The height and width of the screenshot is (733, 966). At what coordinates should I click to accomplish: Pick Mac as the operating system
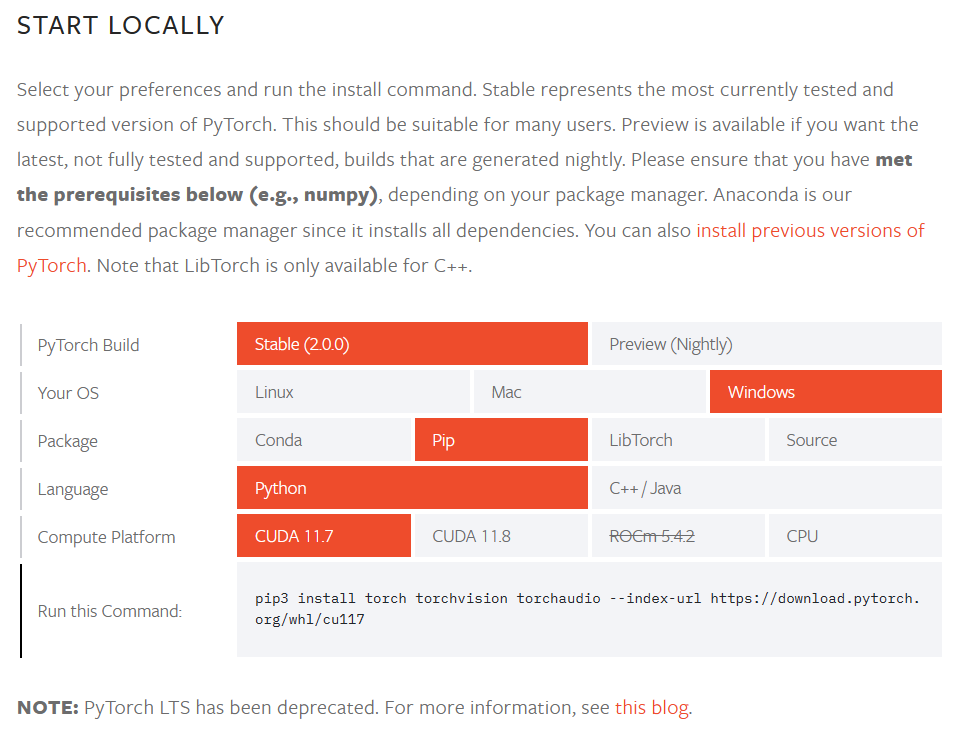click(x=590, y=392)
